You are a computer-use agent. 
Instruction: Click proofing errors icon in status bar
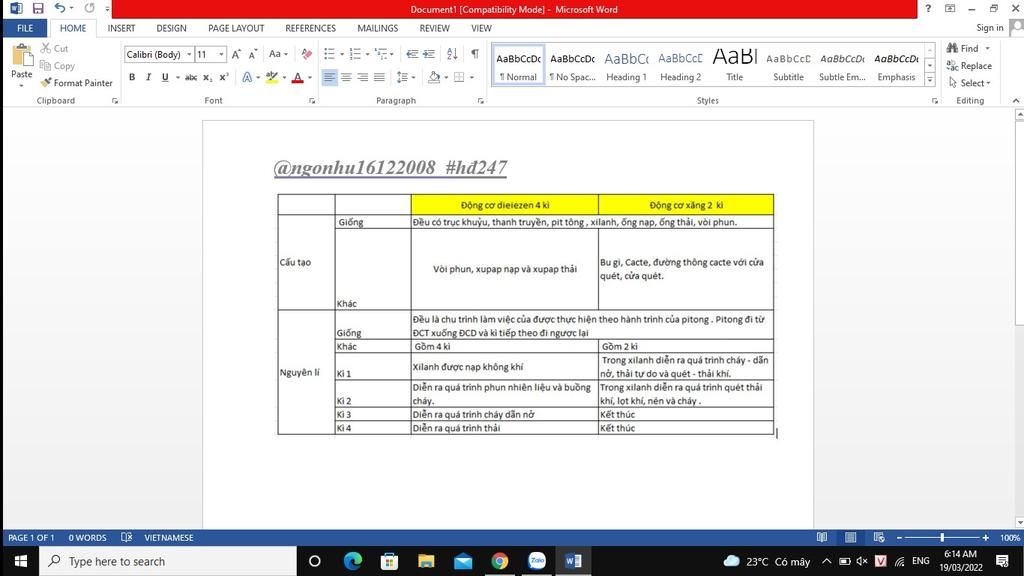tap(127, 537)
